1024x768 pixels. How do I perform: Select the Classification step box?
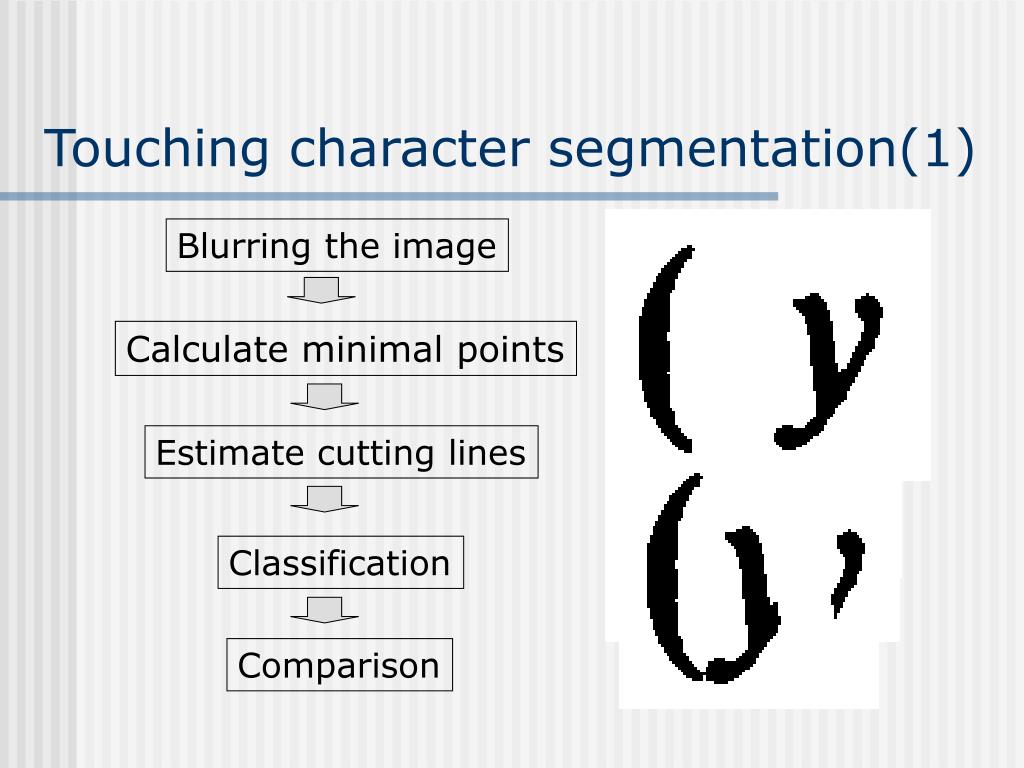point(340,562)
